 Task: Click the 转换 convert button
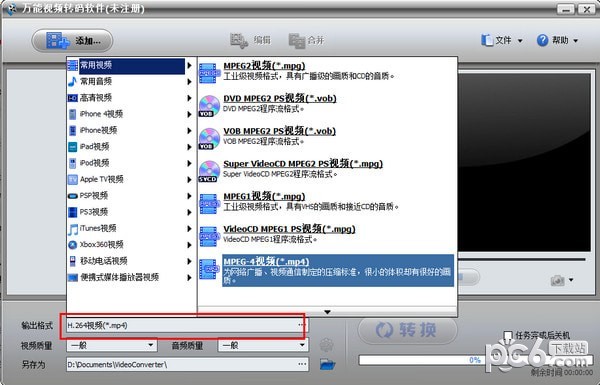click(408, 330)
